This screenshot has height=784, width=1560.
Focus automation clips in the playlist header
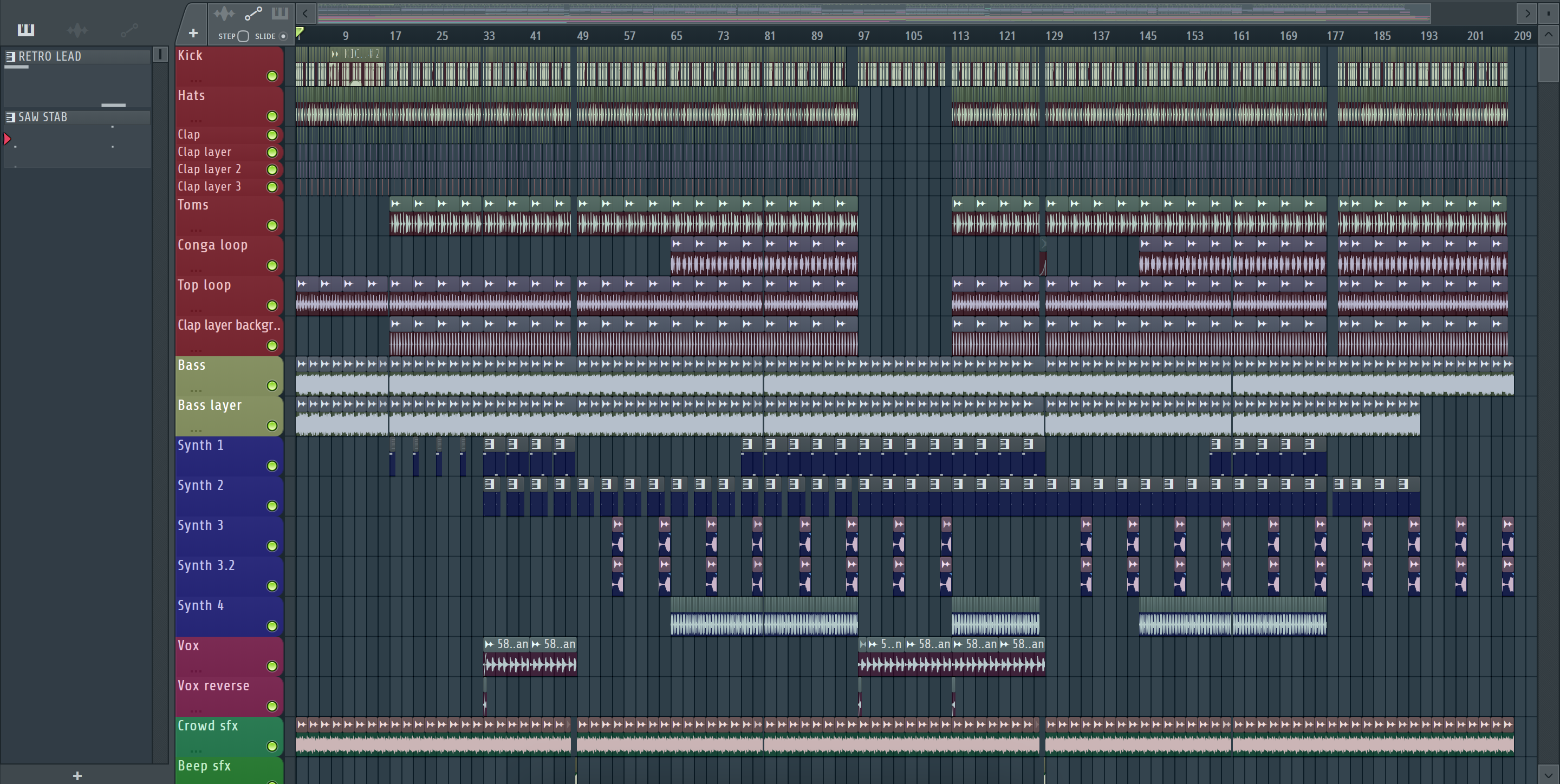(x=253, y=14)
